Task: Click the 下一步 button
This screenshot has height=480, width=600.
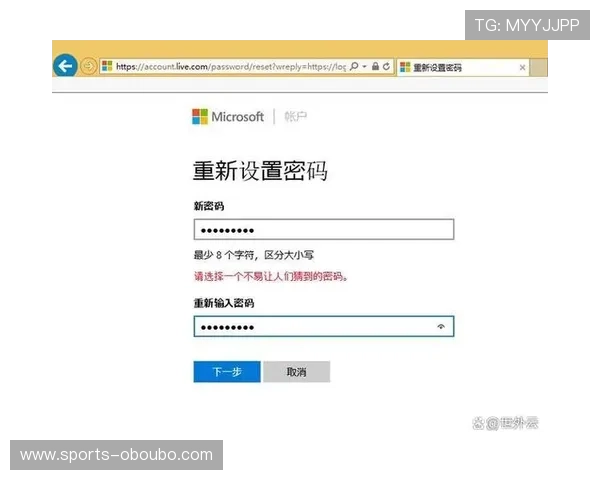Action: pyautogui.click(x=227, y=372)
